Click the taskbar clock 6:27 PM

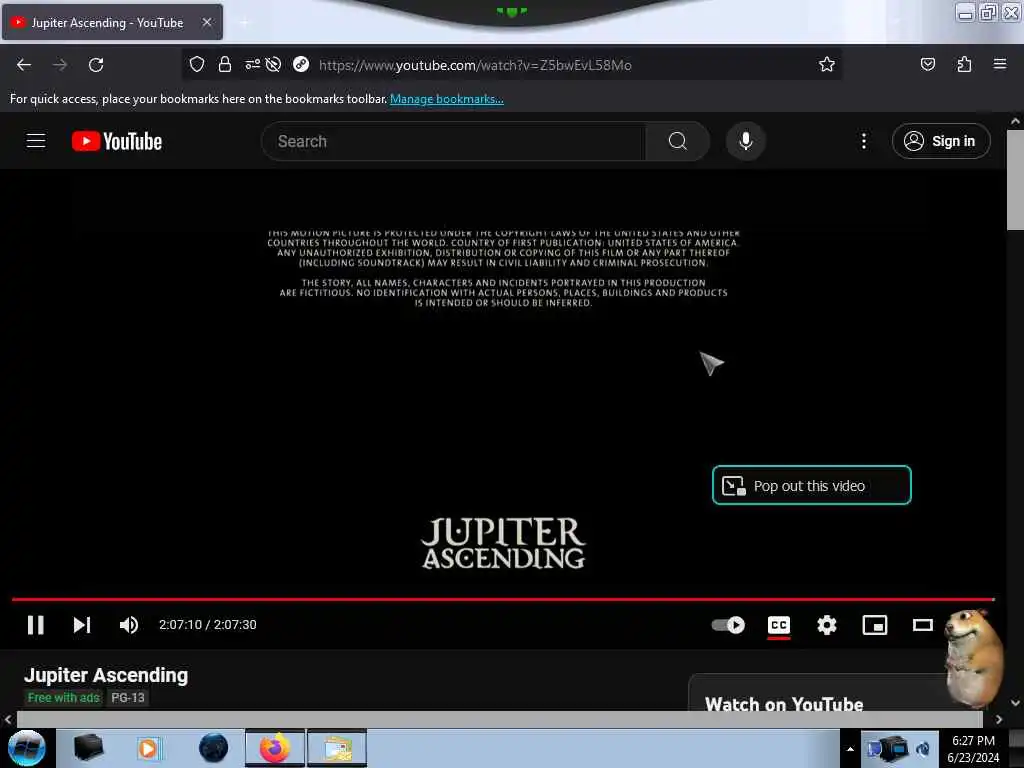(x=973, y=741)
